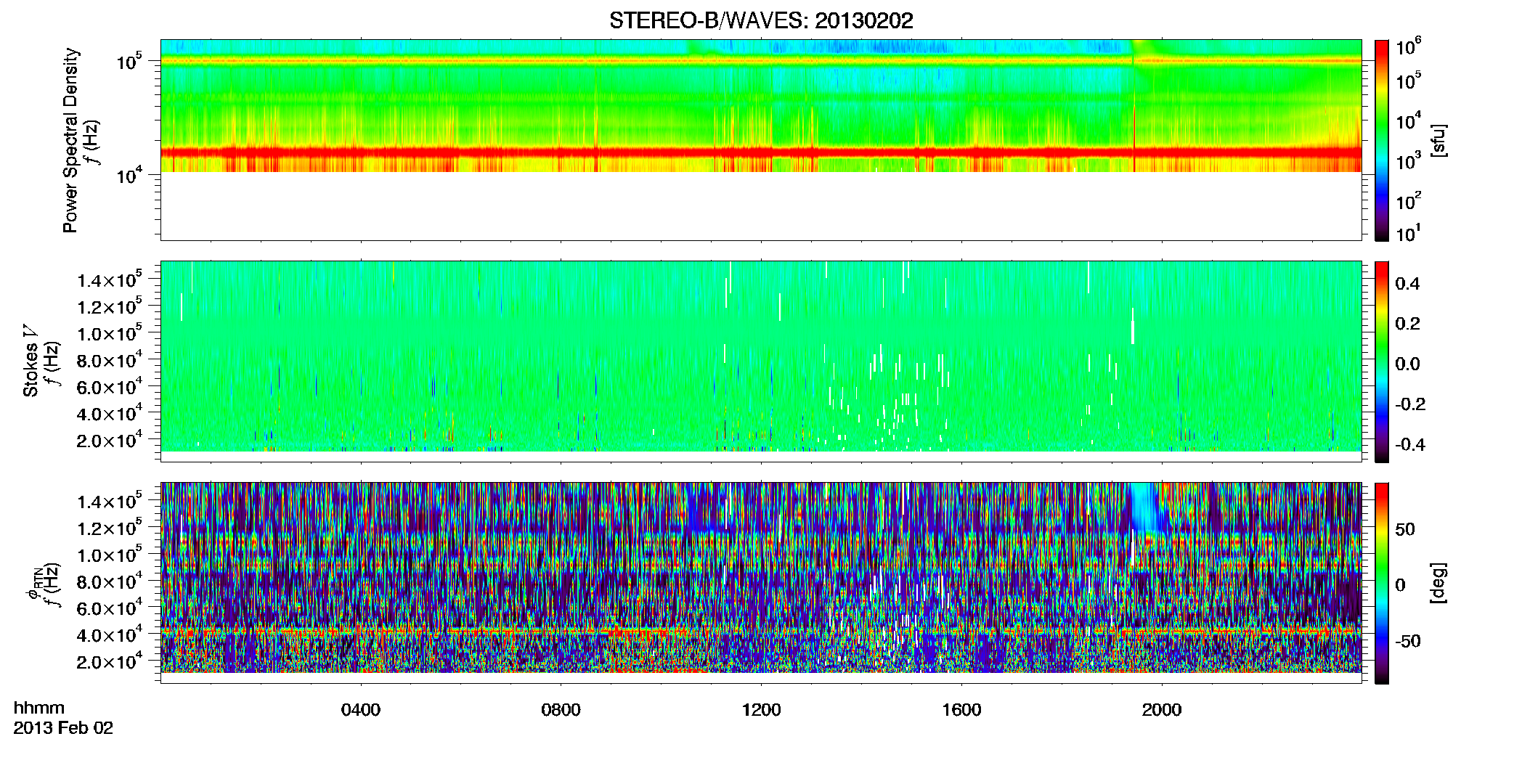The width and height of the screenshot is (1522, 784).
Task: Click positive "50" on the degree color bar
Action: pos(1405,529)
